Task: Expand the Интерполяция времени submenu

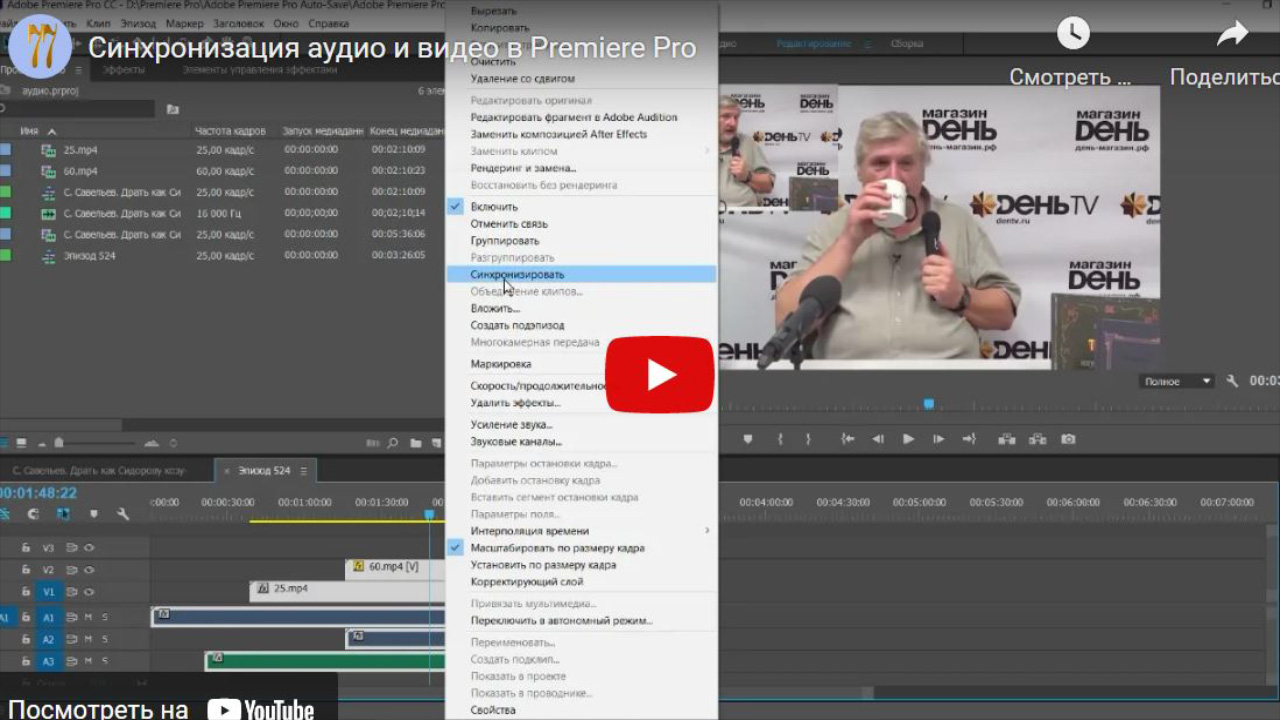Action: (580, 531)
